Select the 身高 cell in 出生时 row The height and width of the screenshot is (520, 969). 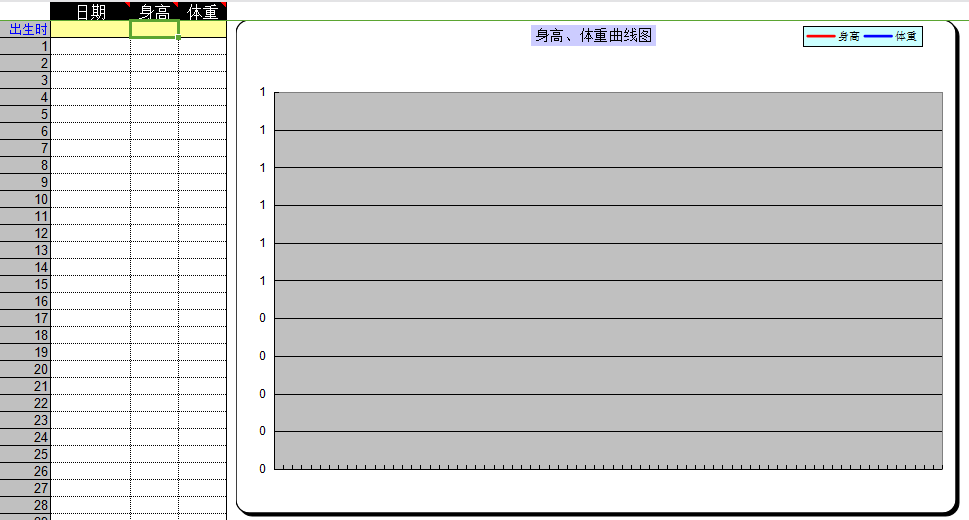click(154, 29)
